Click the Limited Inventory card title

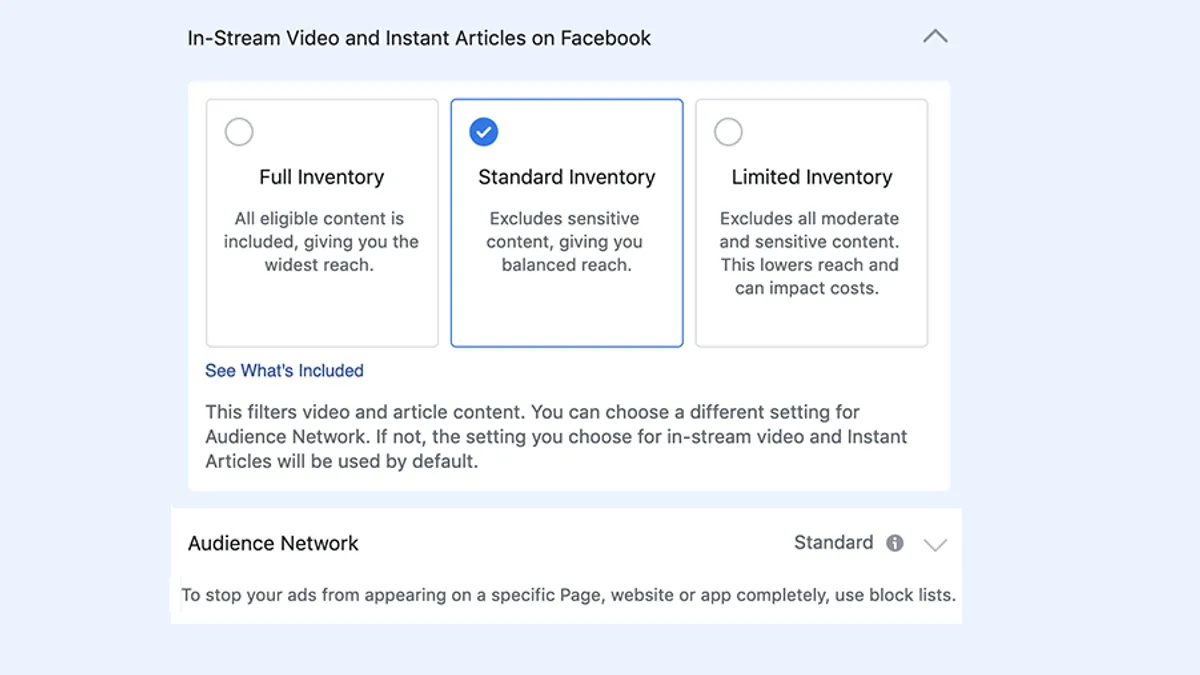pos(812,177)
